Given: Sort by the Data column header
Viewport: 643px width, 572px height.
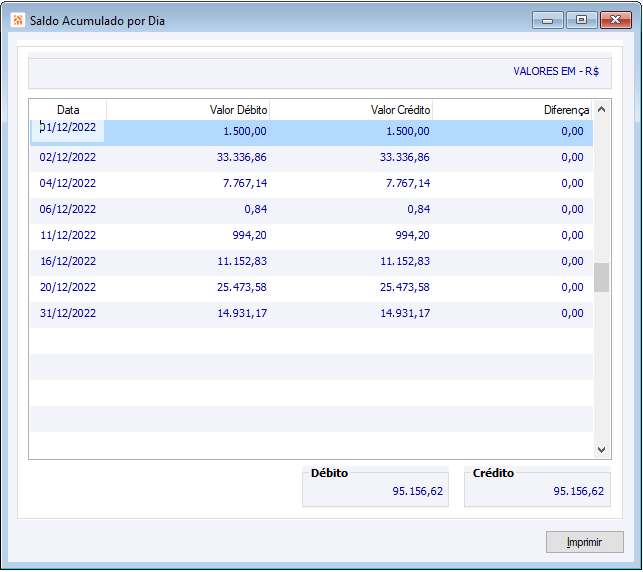Looking at the screenshot, I should [68, 110].
